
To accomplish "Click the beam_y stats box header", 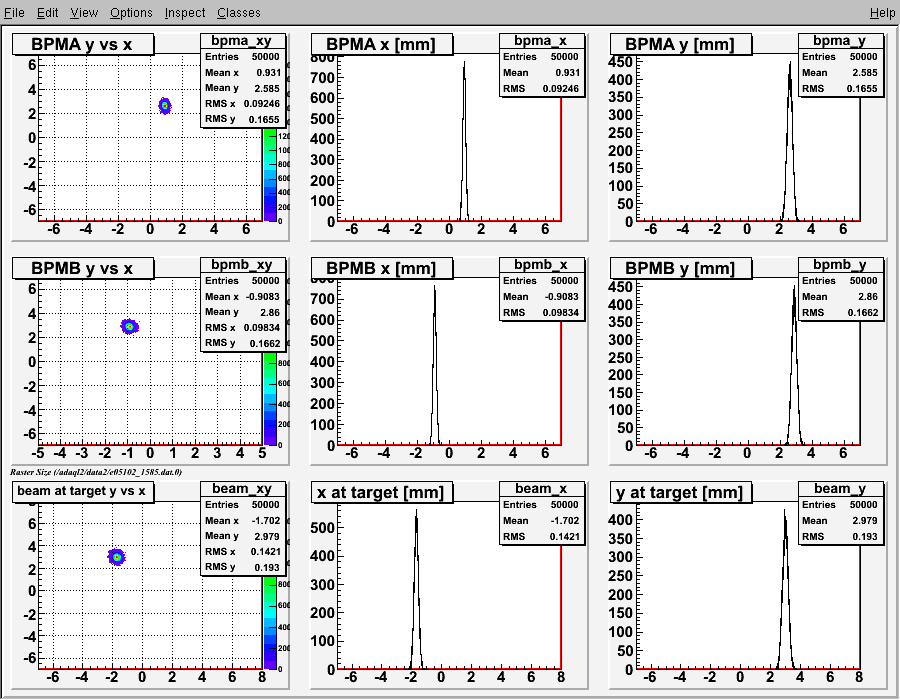I will pyautogui.click(x=840, y=488).
